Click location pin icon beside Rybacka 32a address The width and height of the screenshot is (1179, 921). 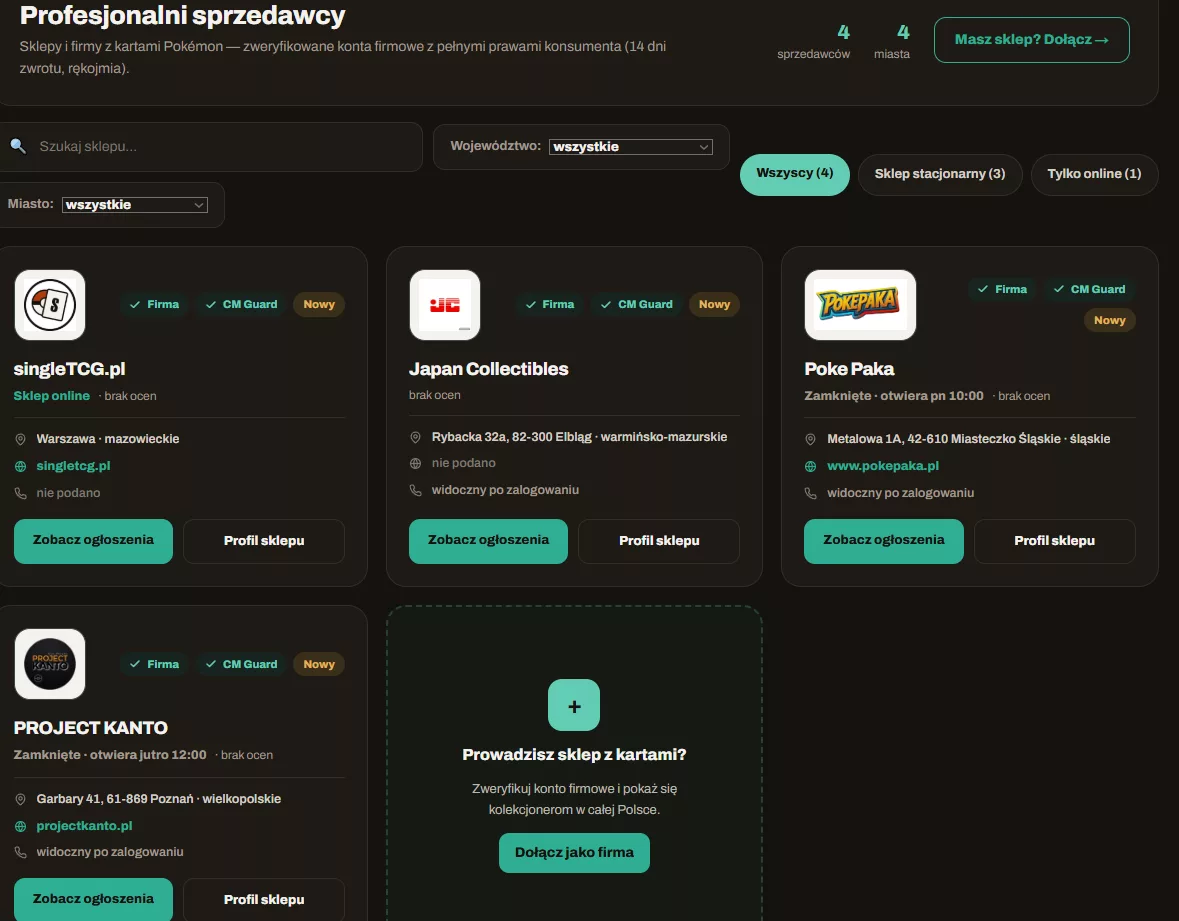(x=415, y=437)
